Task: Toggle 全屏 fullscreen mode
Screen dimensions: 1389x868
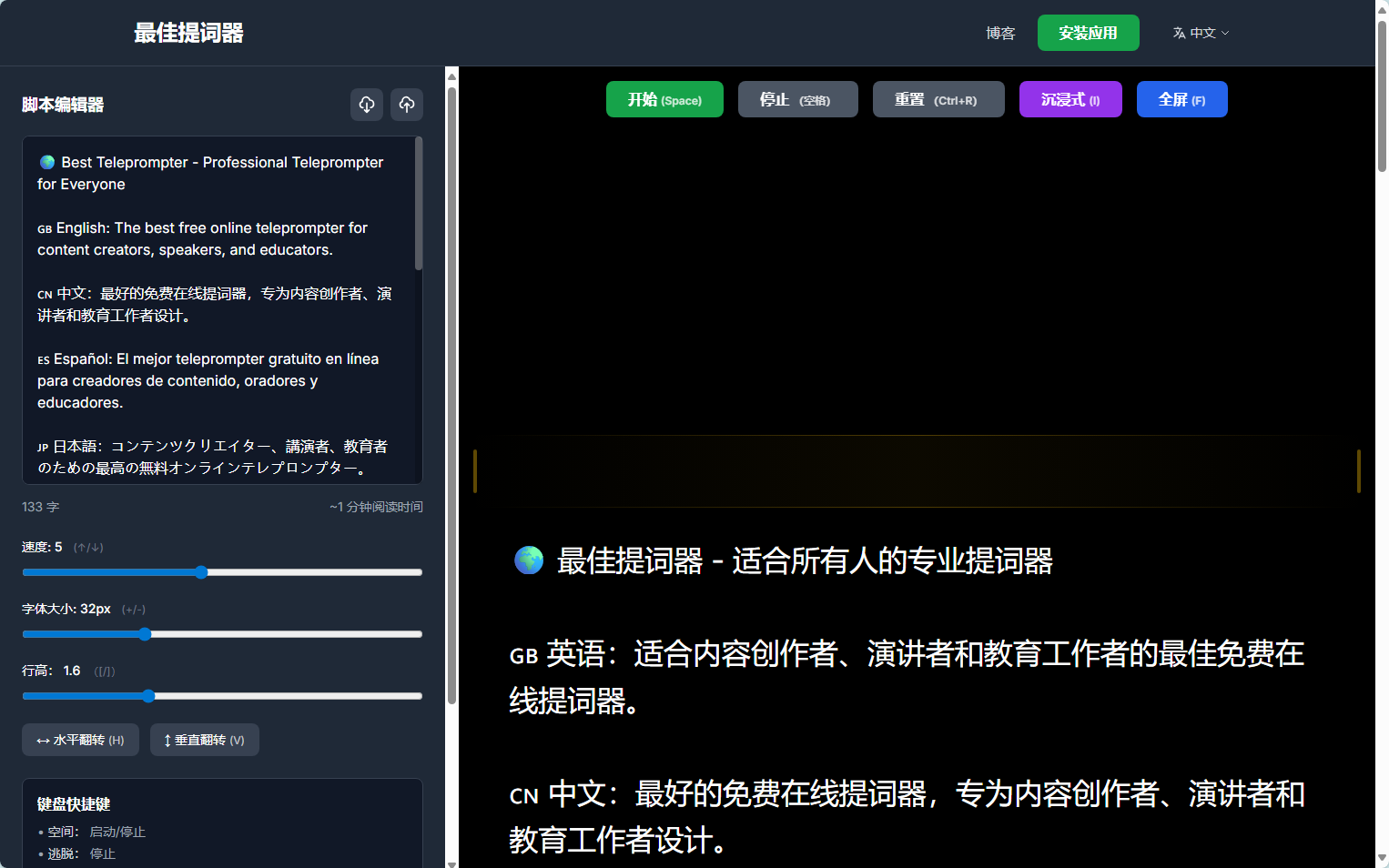Action: tap(1181, 99)
